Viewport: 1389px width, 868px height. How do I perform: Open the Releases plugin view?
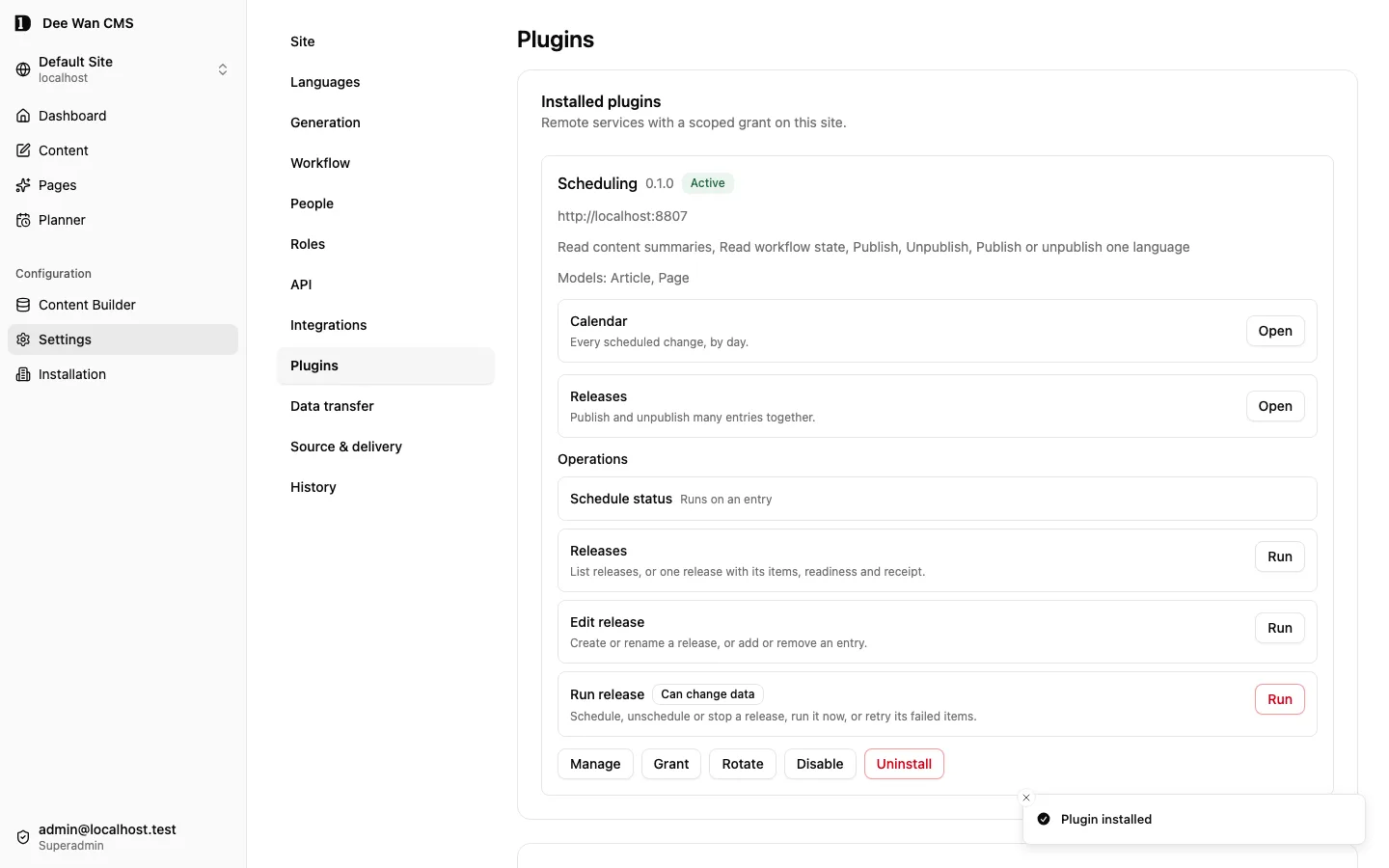1275,406
